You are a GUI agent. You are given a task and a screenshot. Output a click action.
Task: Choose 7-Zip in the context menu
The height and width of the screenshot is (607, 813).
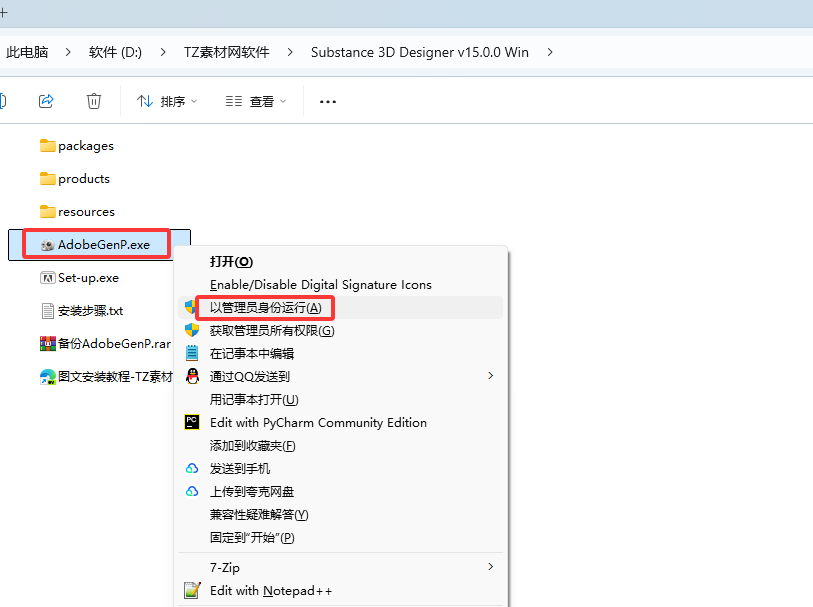[340, 568]
